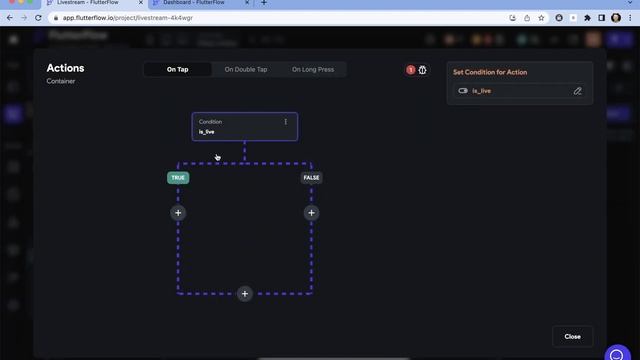Bookmark this page with the star icon
The width and height of the screenshot is (640, 360).
tap(541, 18)
